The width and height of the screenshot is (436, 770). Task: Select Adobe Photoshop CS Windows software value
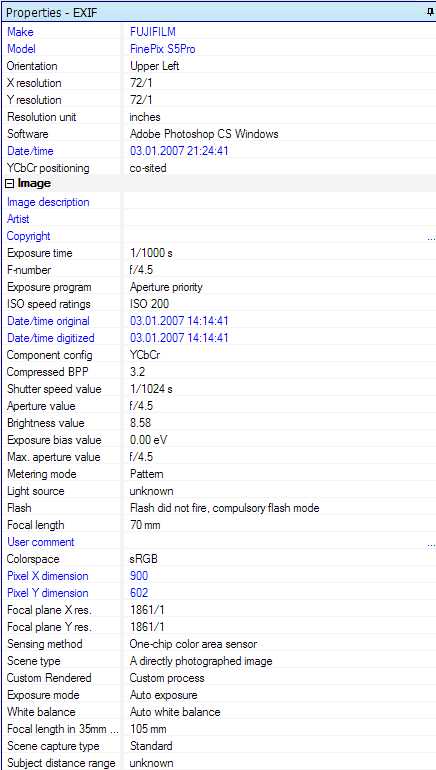[204, 134]
